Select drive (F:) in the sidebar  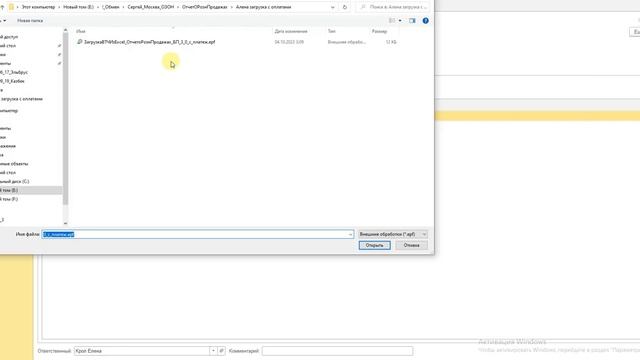tap(9, 199)
